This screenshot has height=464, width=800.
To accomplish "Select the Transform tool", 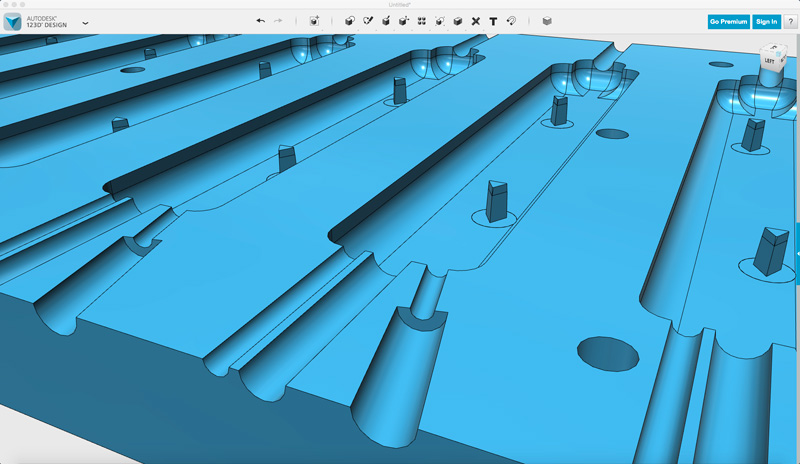I will coord(314,21).
